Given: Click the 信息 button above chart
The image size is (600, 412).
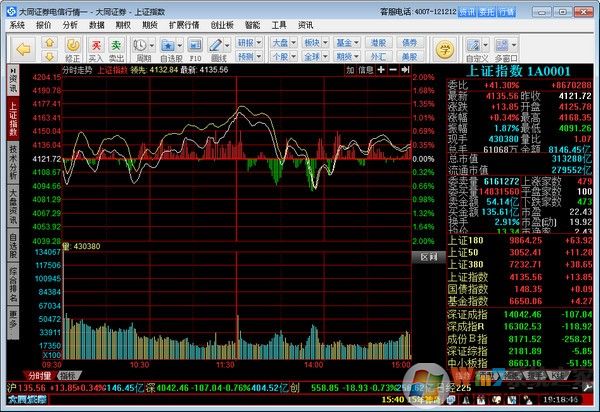Looking at the screenshot, I should [366, 70].
